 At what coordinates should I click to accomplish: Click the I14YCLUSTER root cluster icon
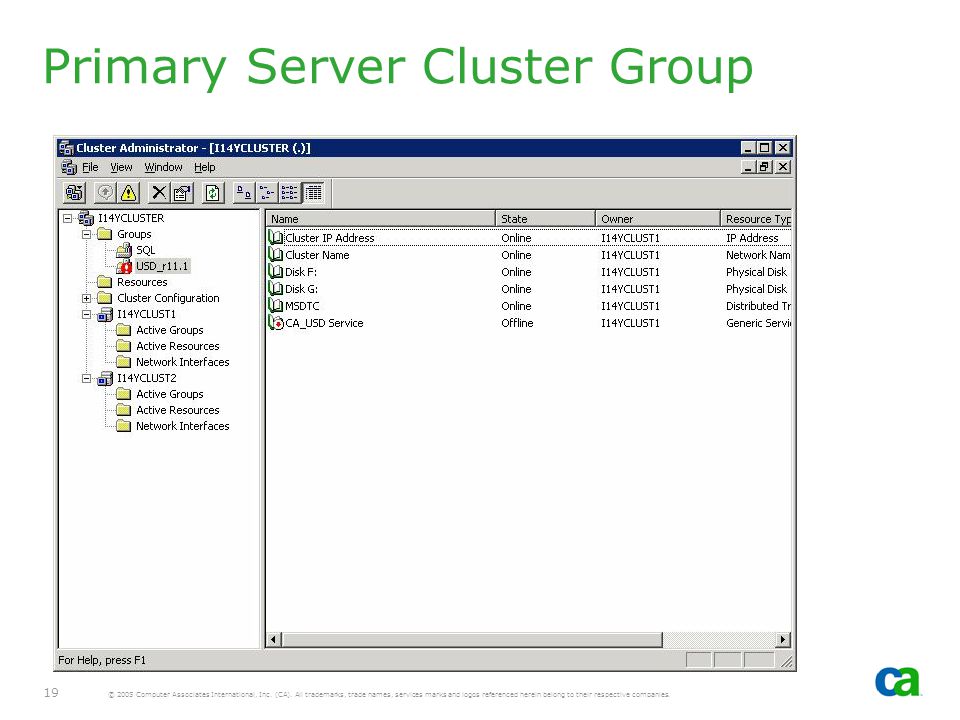(x=86, y=218)
